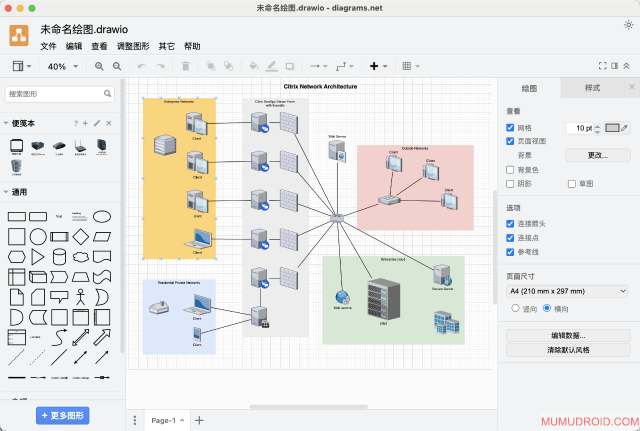
Task: Click the shadow toggle toolbar icon
Action: [x=290, y=66]
